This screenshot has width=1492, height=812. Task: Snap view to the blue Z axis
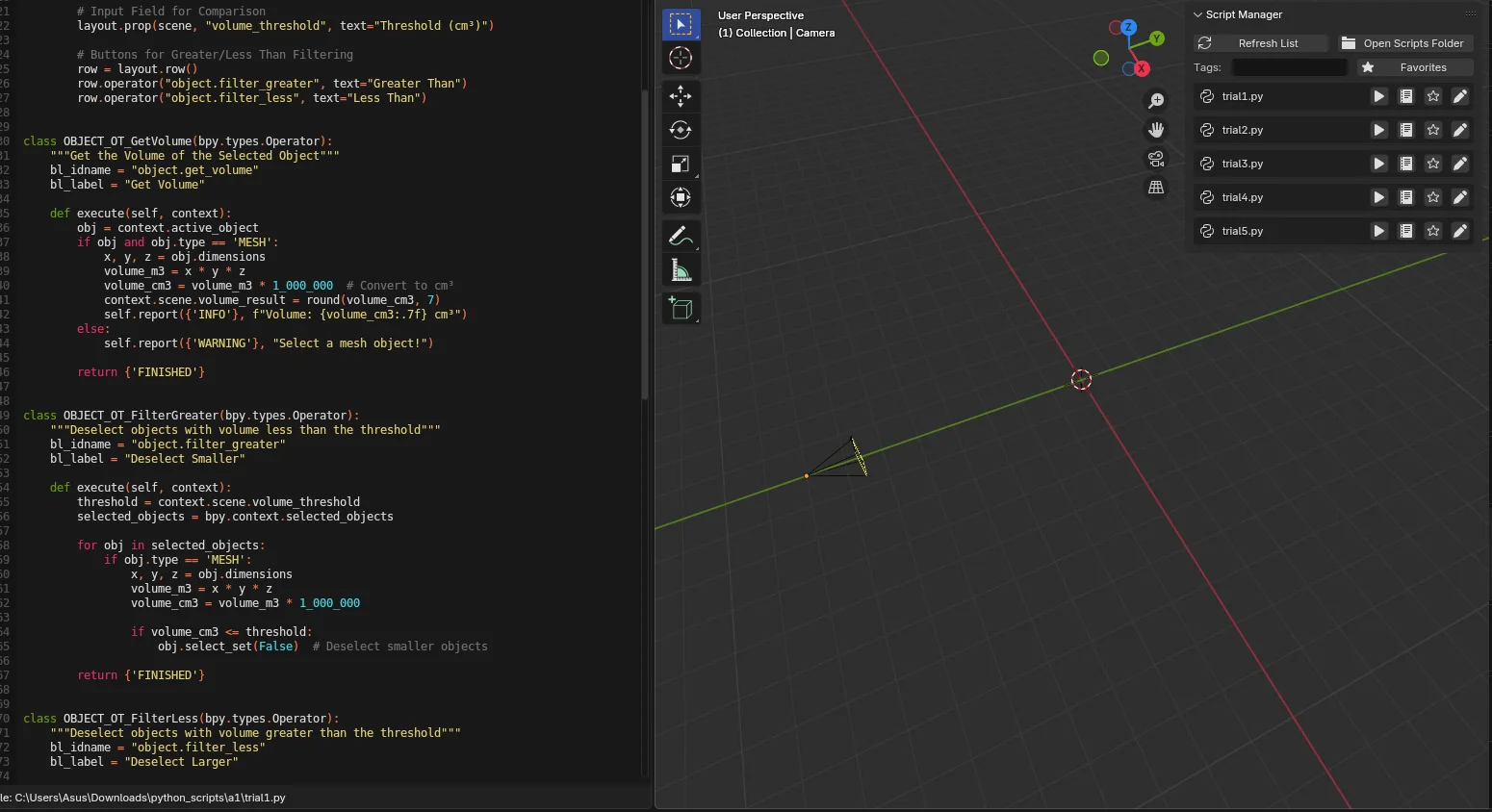(x=1128, y=27)
